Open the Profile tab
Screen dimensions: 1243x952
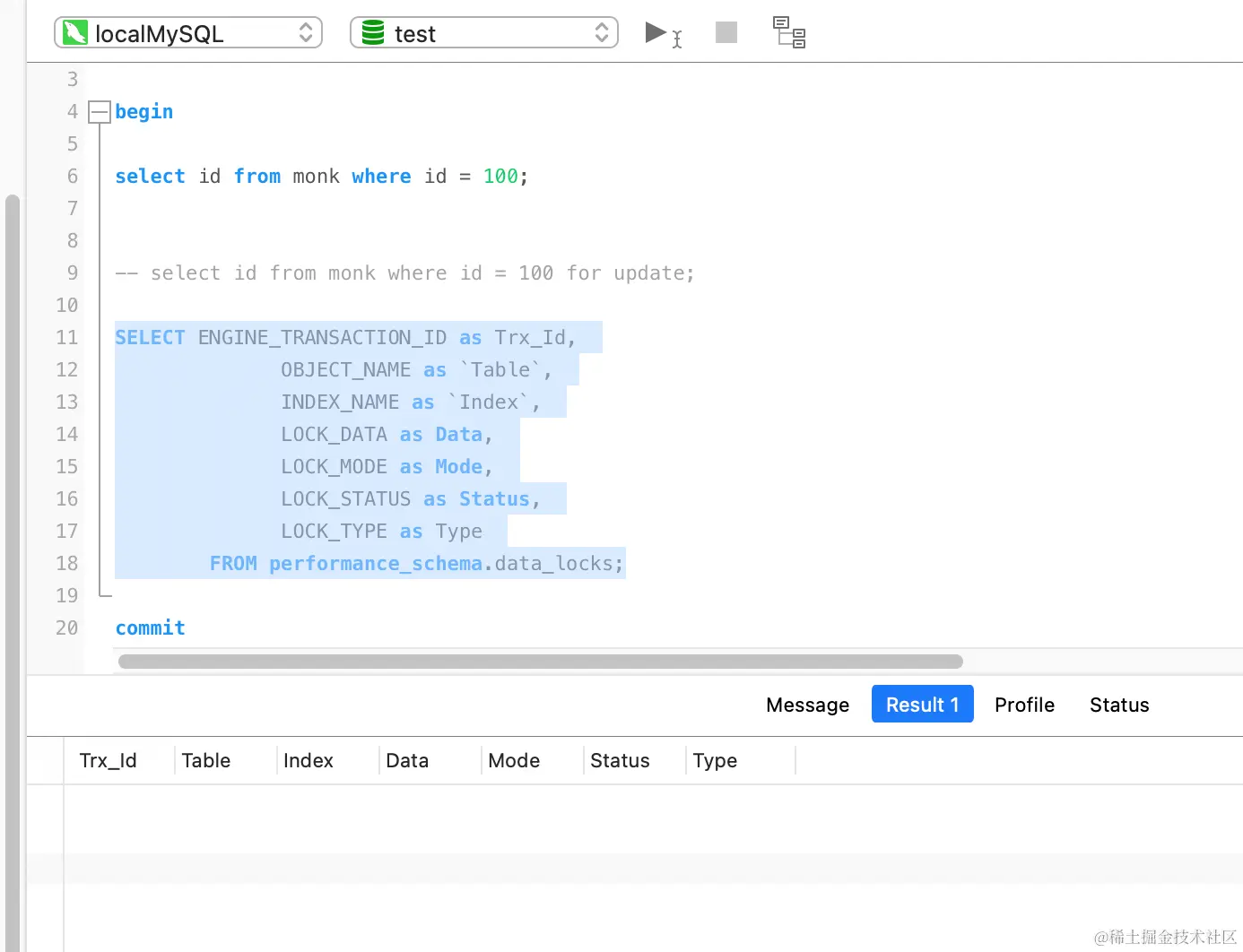(x=1024, y=705)
